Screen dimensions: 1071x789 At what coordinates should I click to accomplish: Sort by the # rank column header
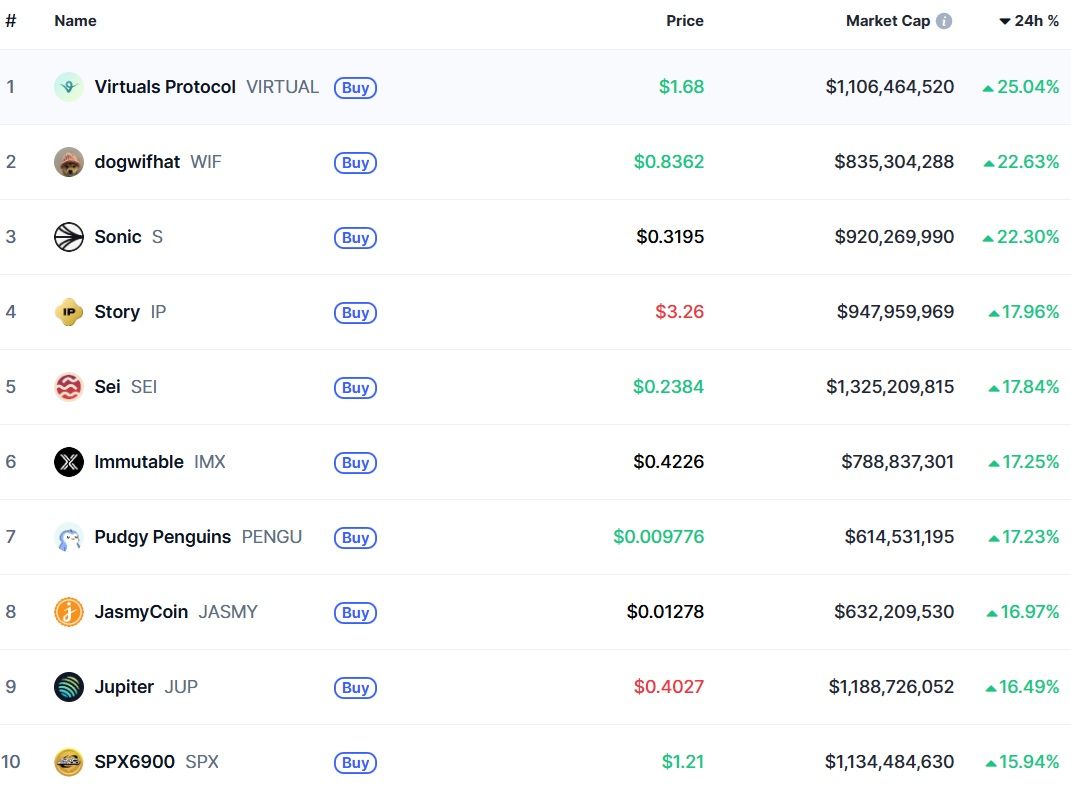click(10, 21)
